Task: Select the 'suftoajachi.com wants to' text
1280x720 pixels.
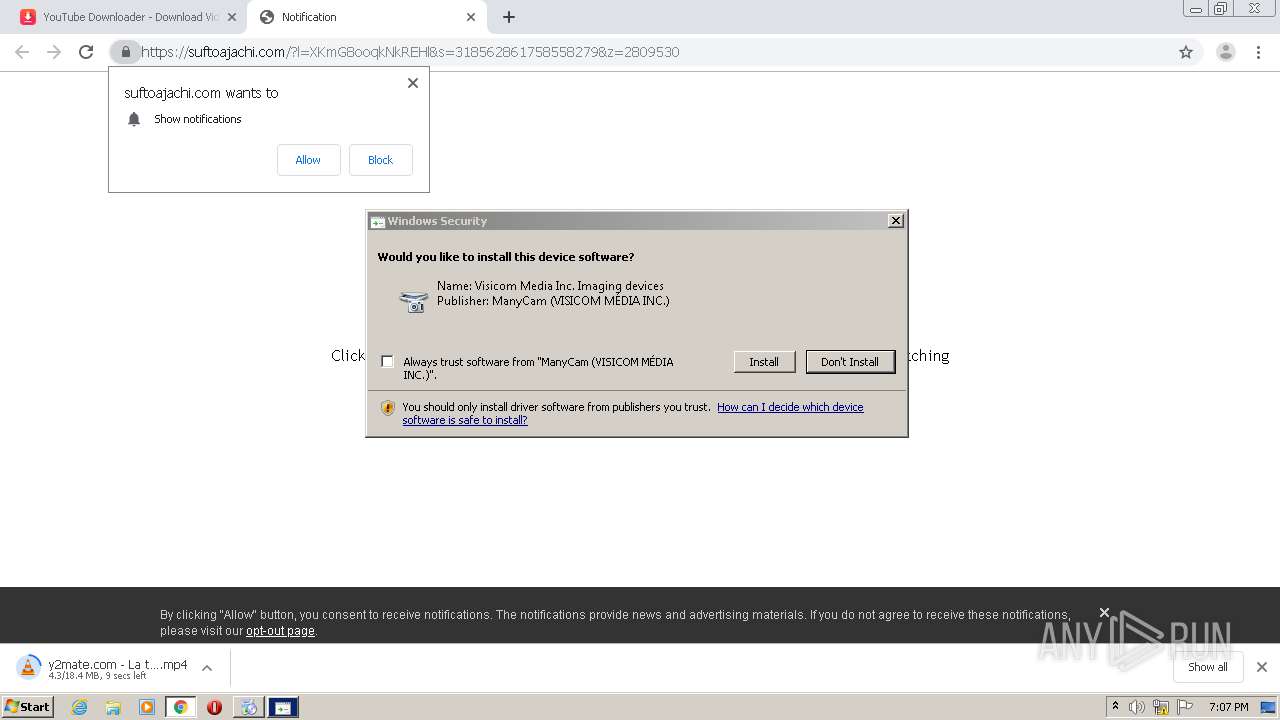Action: (x=201, y=93)
